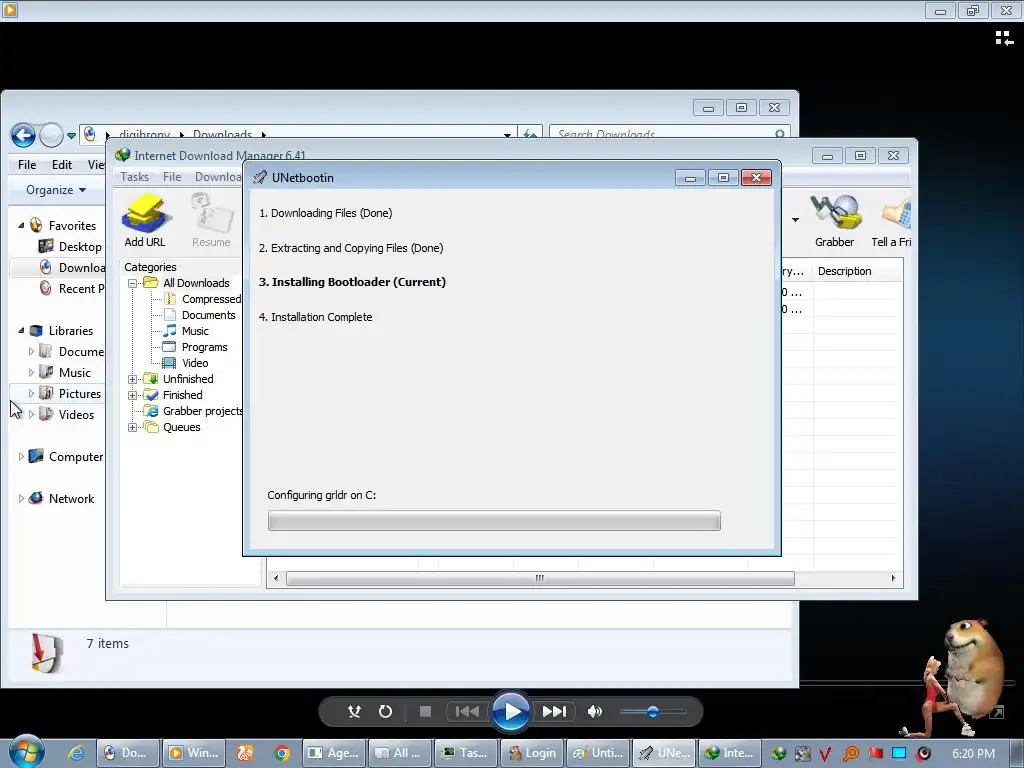Click the red Close button of UNetbootin
The height and width of the screenshot is (768, 1024).
click(756, 178)
